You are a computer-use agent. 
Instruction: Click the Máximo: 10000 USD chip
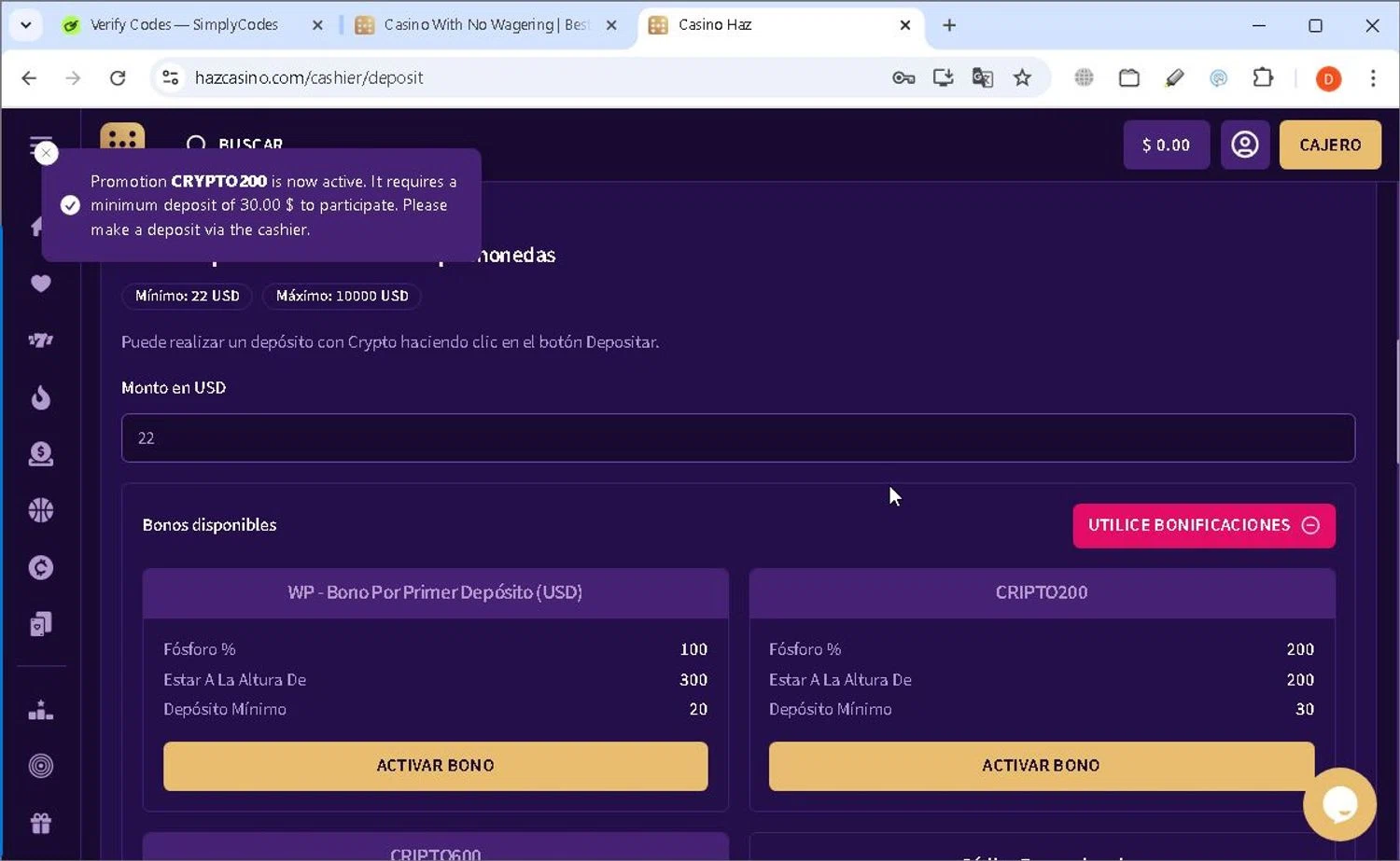pyautogui.click(x=342, y=296)
